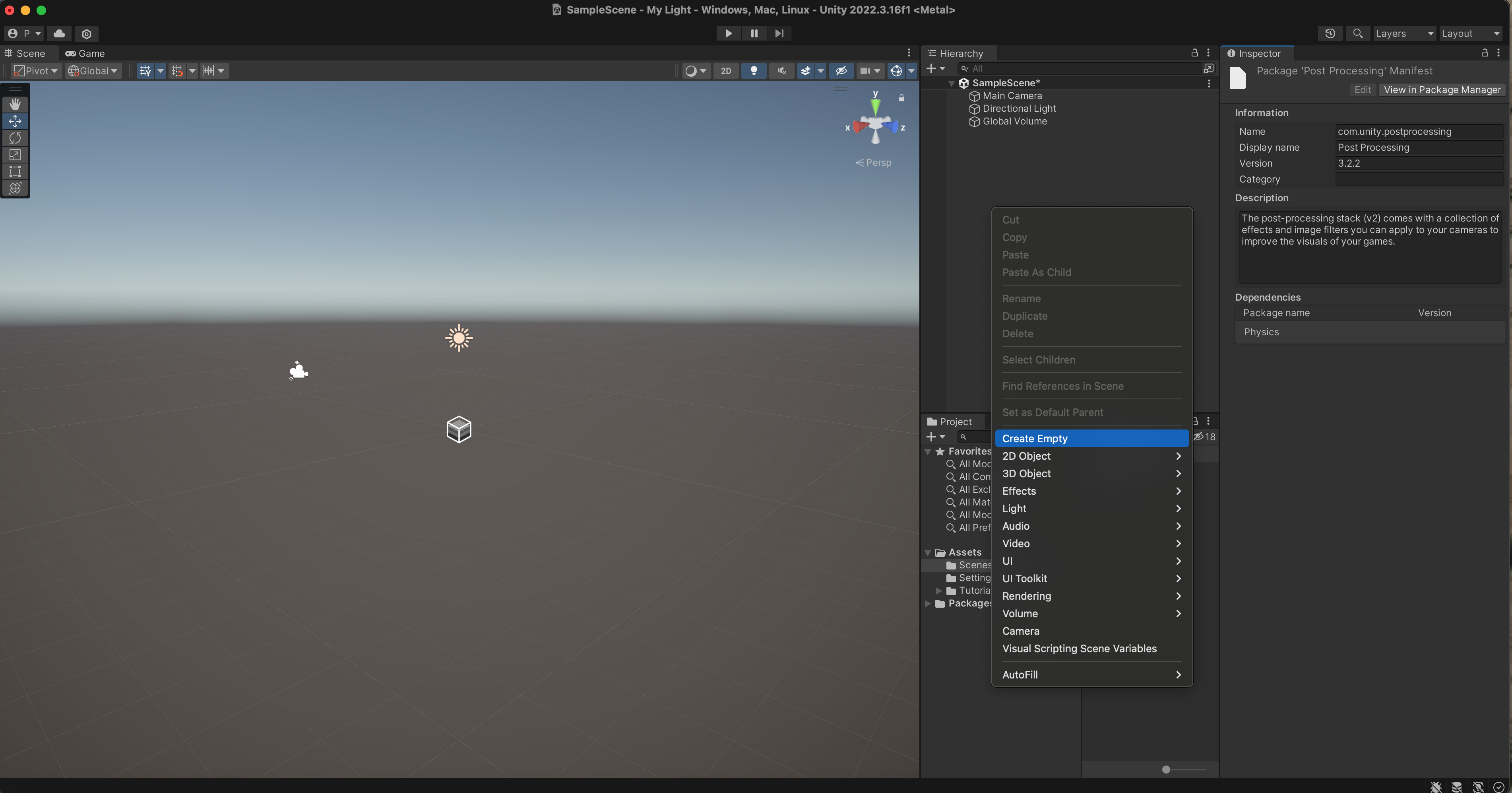Click the Unity Cloud icon
This screenshot has height=793, width=1512.
pyautogui.click(x=59, y=33)
